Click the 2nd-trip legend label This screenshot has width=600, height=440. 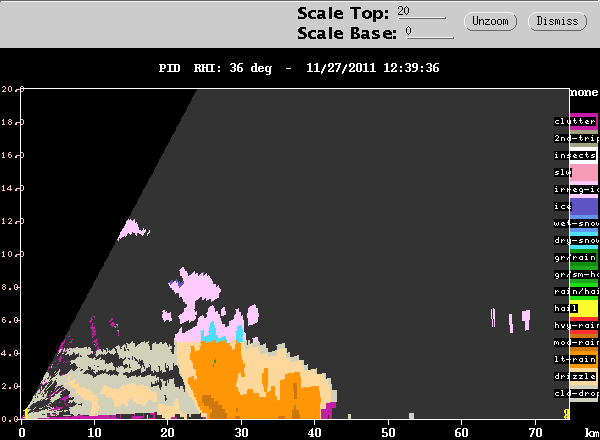click(576, 138)
